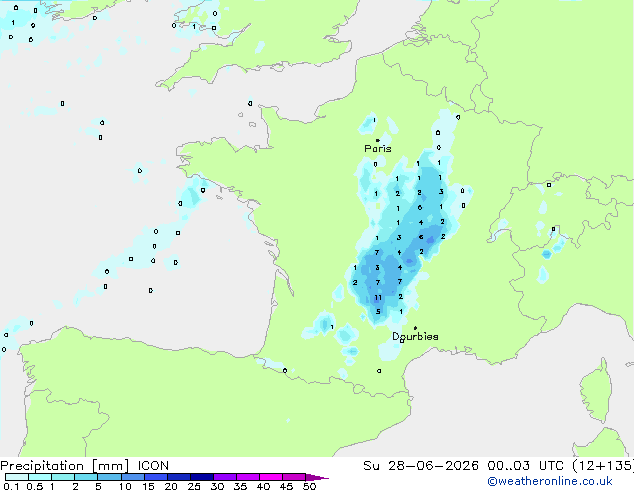Click the '(12+135)' forecast offset text
This screenshot has height=490, width=634.
pos(603,466)
